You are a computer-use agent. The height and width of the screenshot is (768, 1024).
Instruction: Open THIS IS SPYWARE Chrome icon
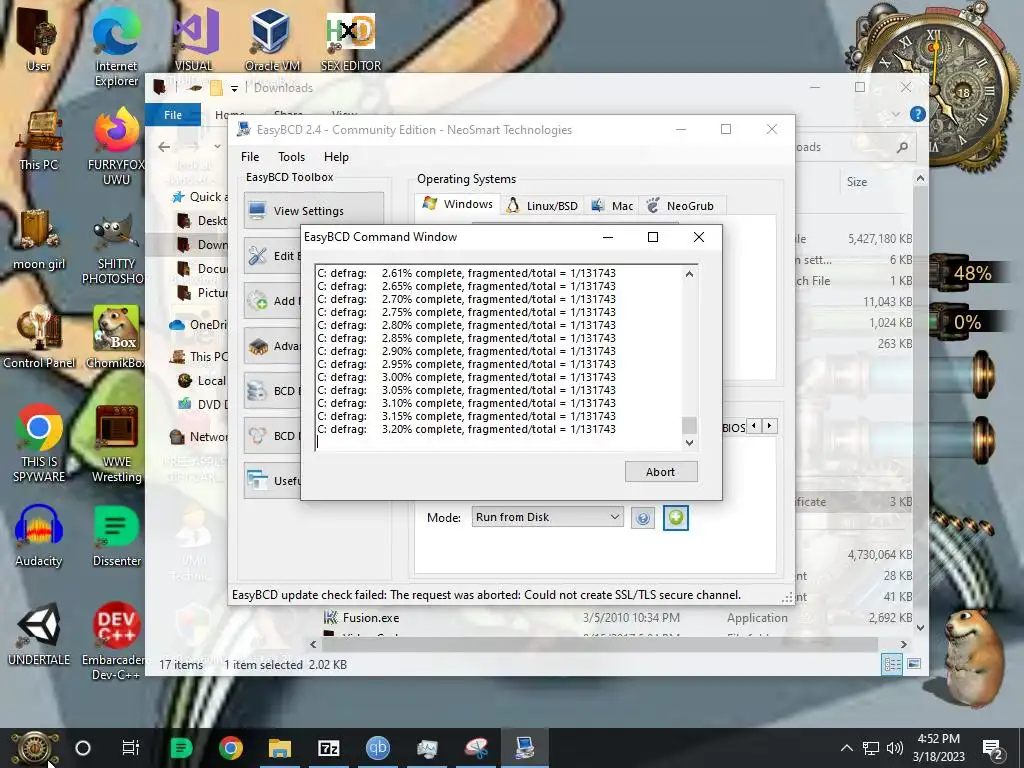pos(39,444)
